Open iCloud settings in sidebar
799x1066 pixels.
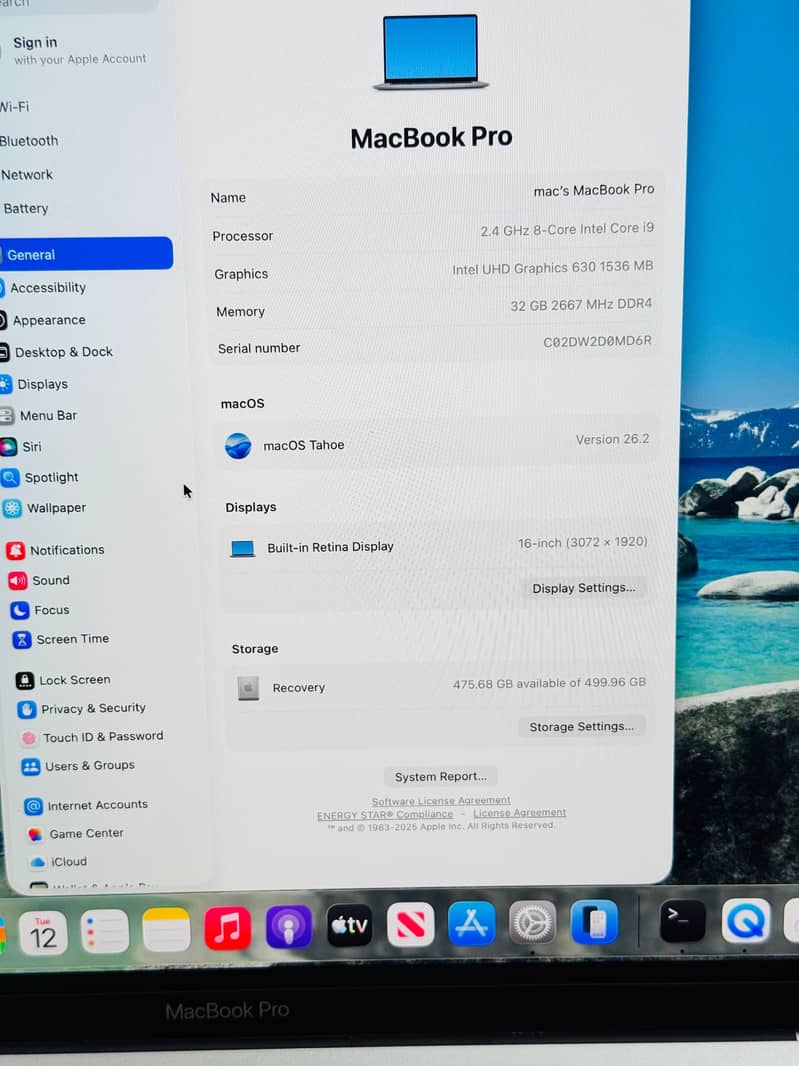58,862
